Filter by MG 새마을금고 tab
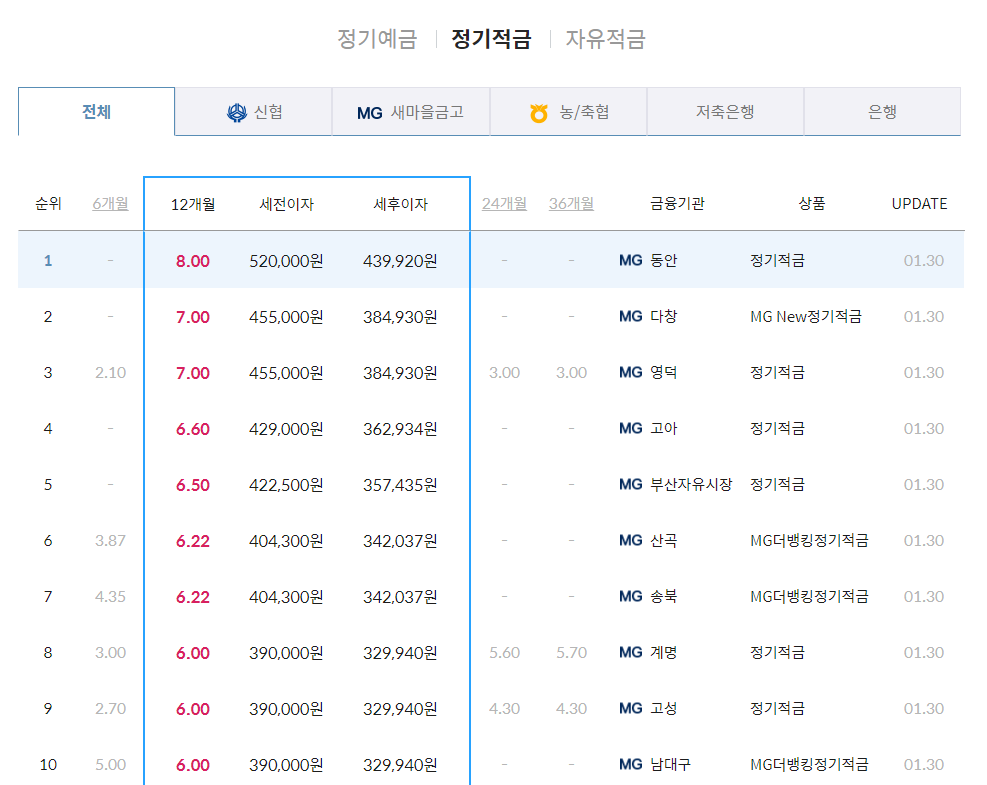This screenshot has height=785, width=987. click(x=411, y=112)
